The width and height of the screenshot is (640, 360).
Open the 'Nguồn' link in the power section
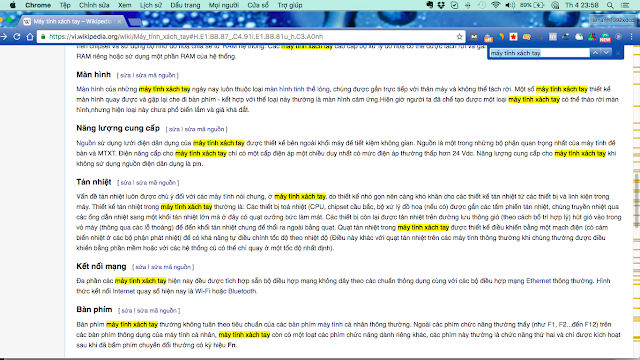click(x=86, y=143)
